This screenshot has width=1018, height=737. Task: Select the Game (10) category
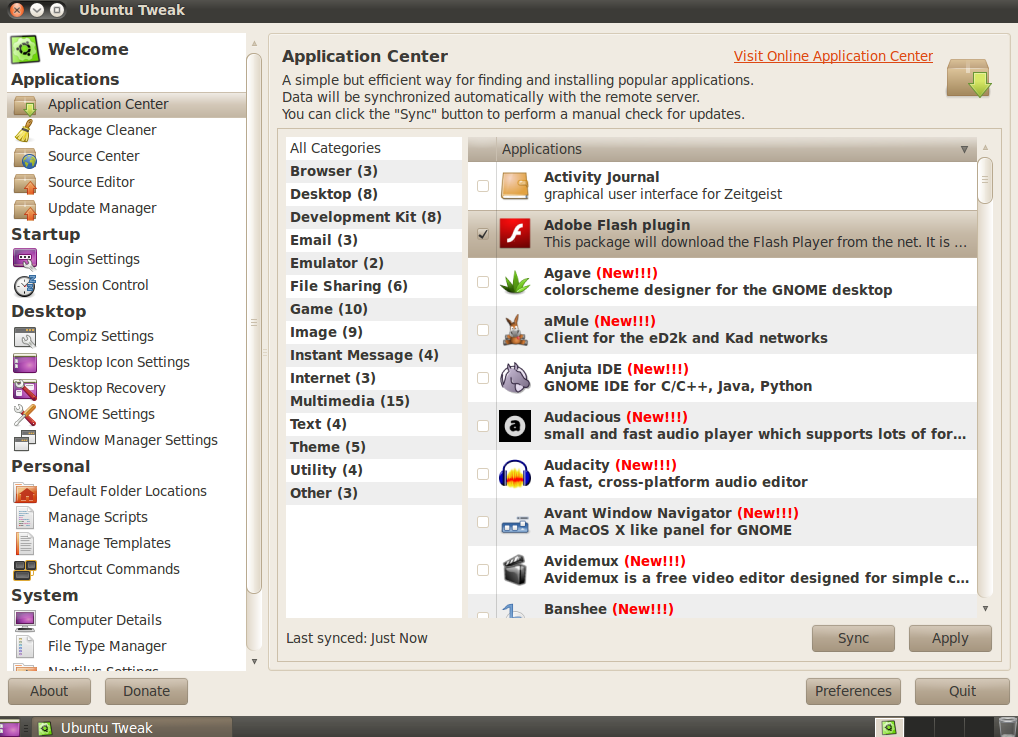point(374,310)
